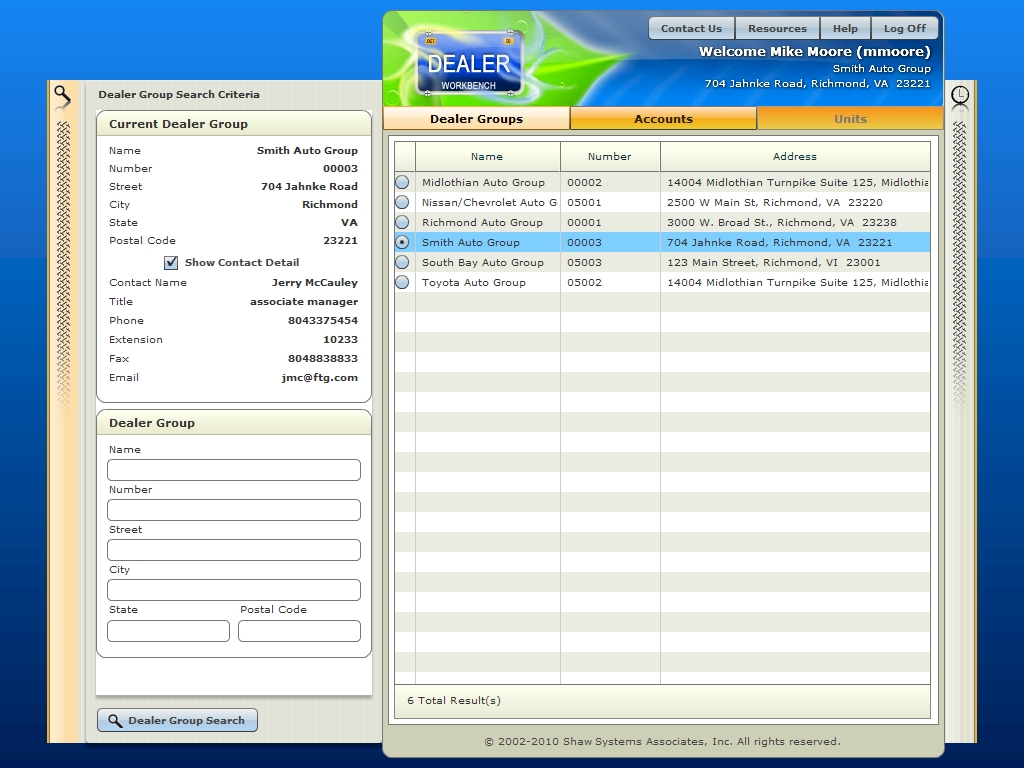Select the Toyota Auto Group radio button
This screenshot has height=768, width=1024.
pyautogui.click(x=402, y=283)
